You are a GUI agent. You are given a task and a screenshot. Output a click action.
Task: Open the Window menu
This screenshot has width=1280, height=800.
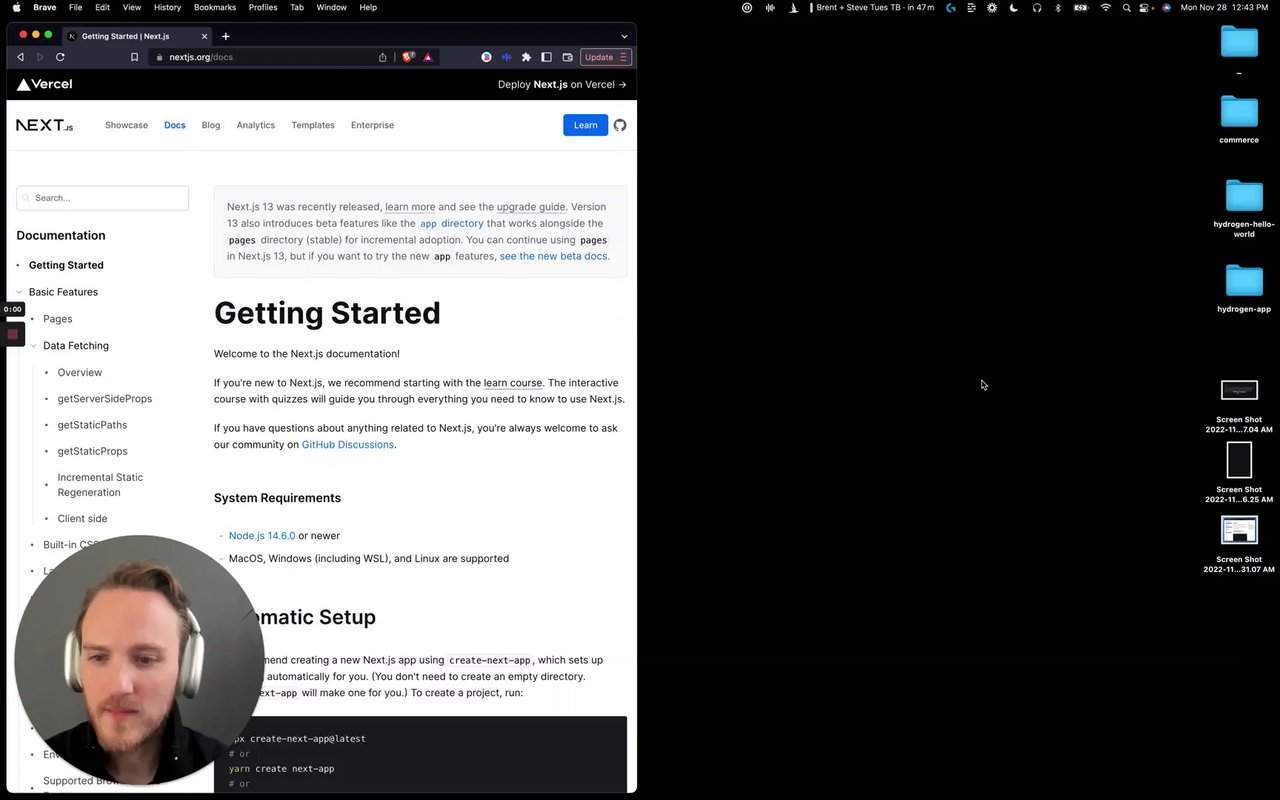(x=331, y=7)
